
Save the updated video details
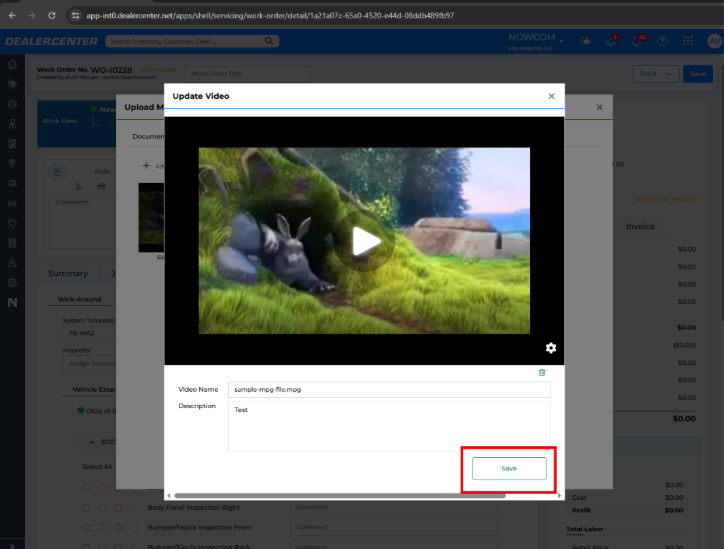[509, 468]
